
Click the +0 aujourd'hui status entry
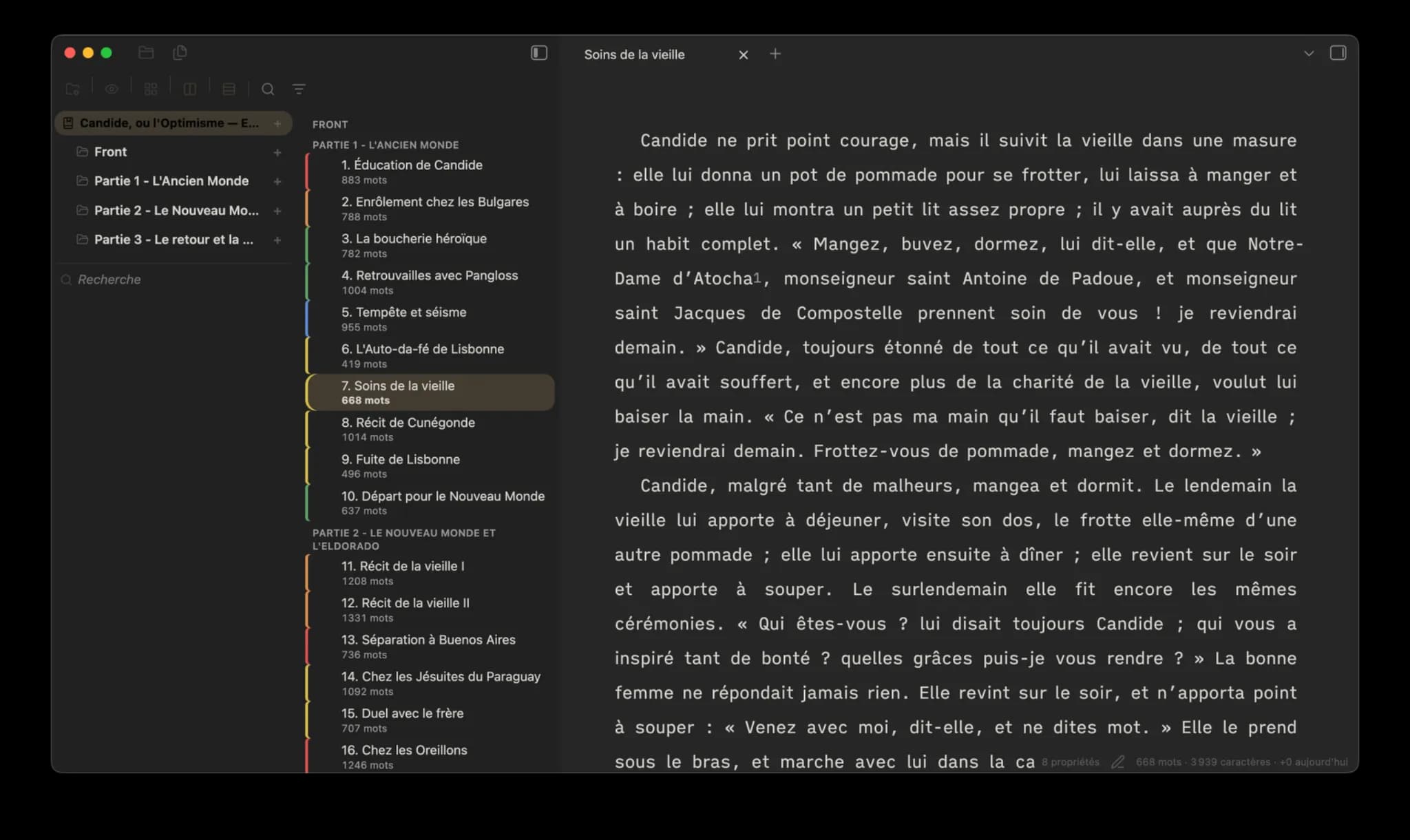pyautogui.click(x=1314, y=762)
